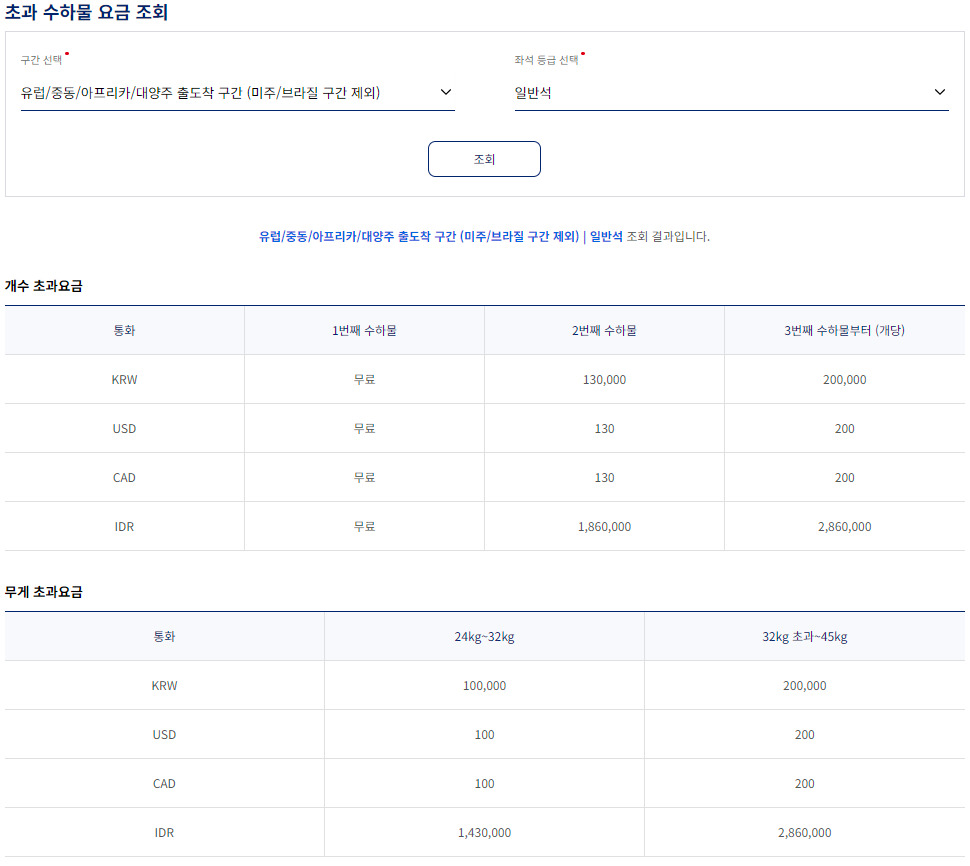This screenshot has width=970, height=866.
Task: Select the IDR weight fee 2,860,000 cell
Action: pyautogui.click(x=804, y=832)
